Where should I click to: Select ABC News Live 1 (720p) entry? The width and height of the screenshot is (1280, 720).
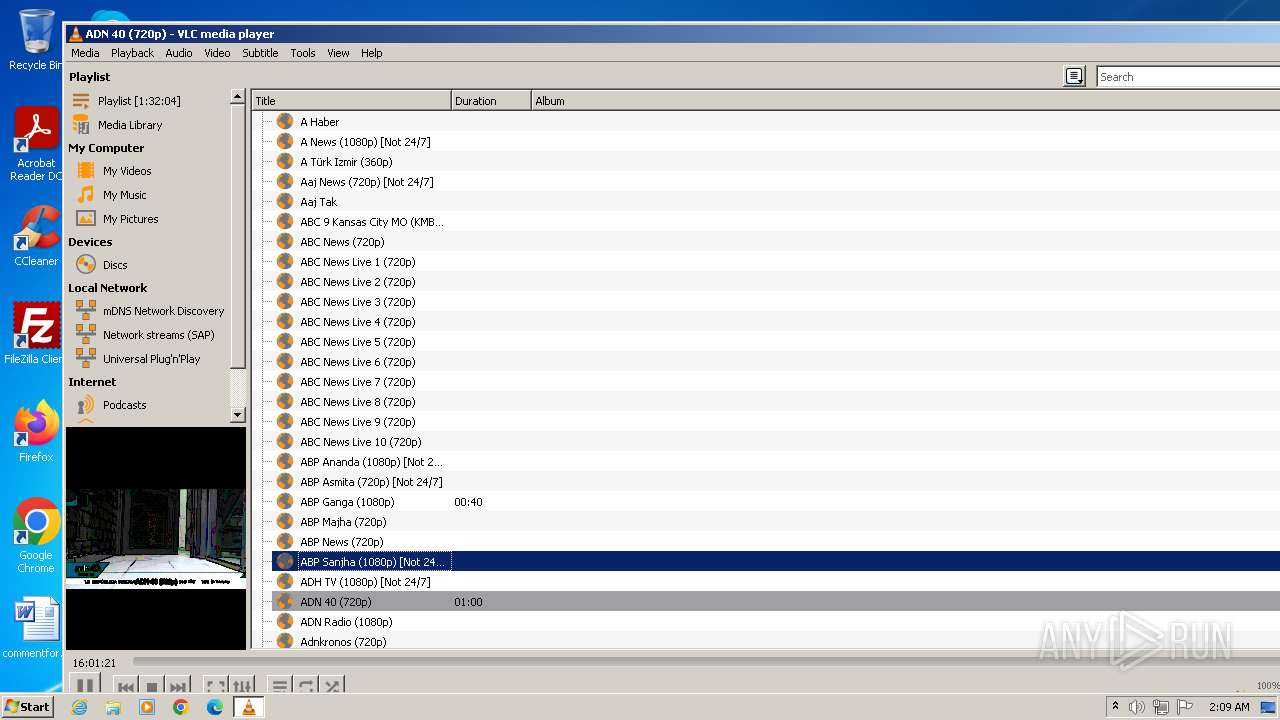[357, 262]
